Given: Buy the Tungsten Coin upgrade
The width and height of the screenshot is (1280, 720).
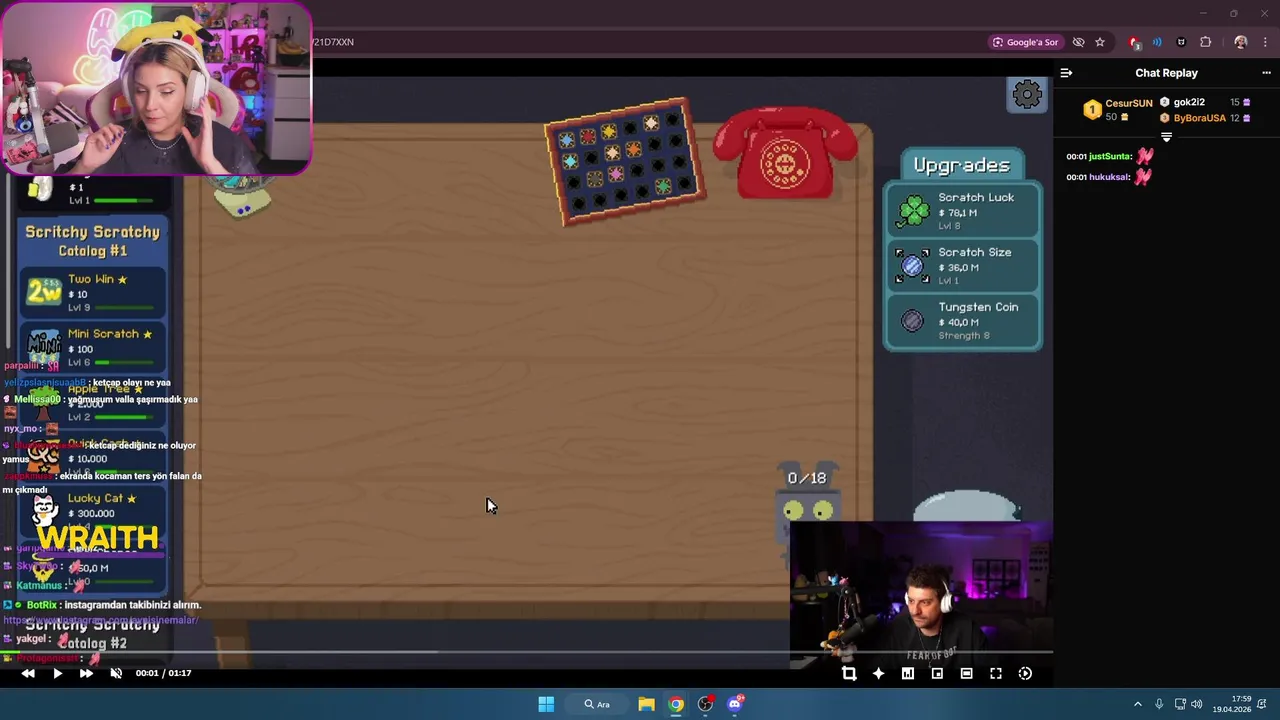Looking at the screenshot, I should 963,320.
